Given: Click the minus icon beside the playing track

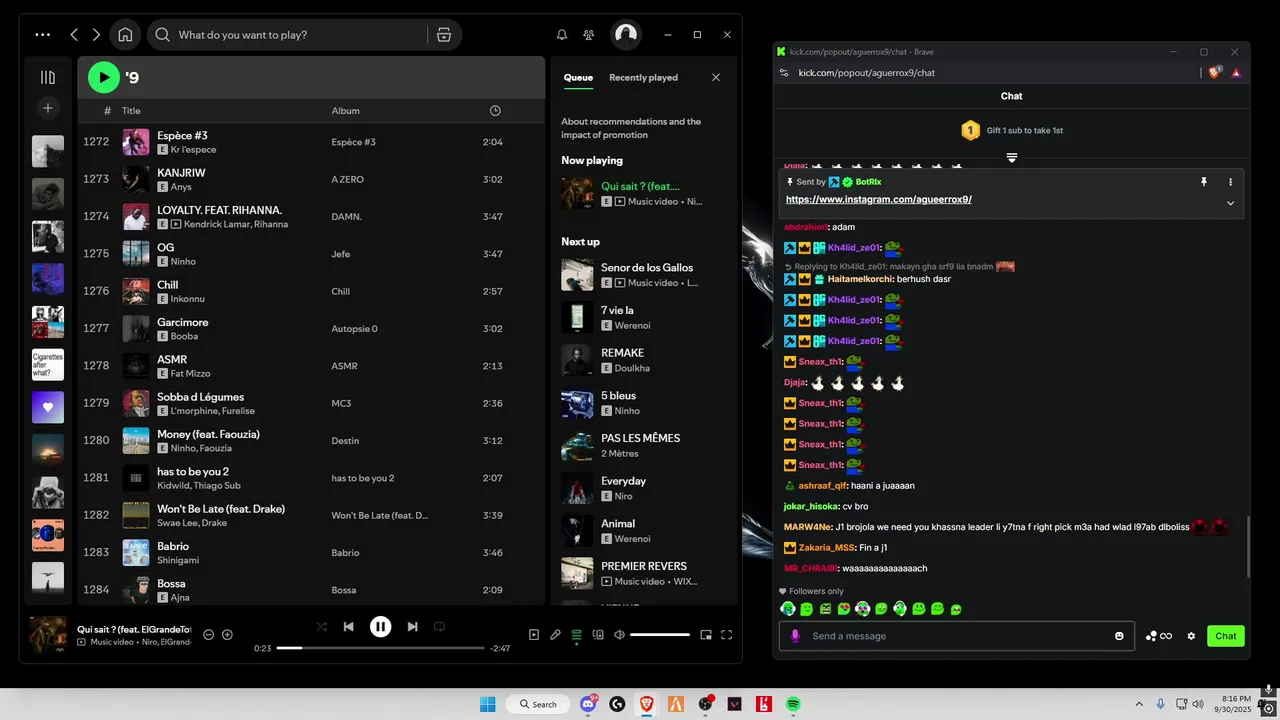Looking at the screenshot, I should [x=209, y=635].
